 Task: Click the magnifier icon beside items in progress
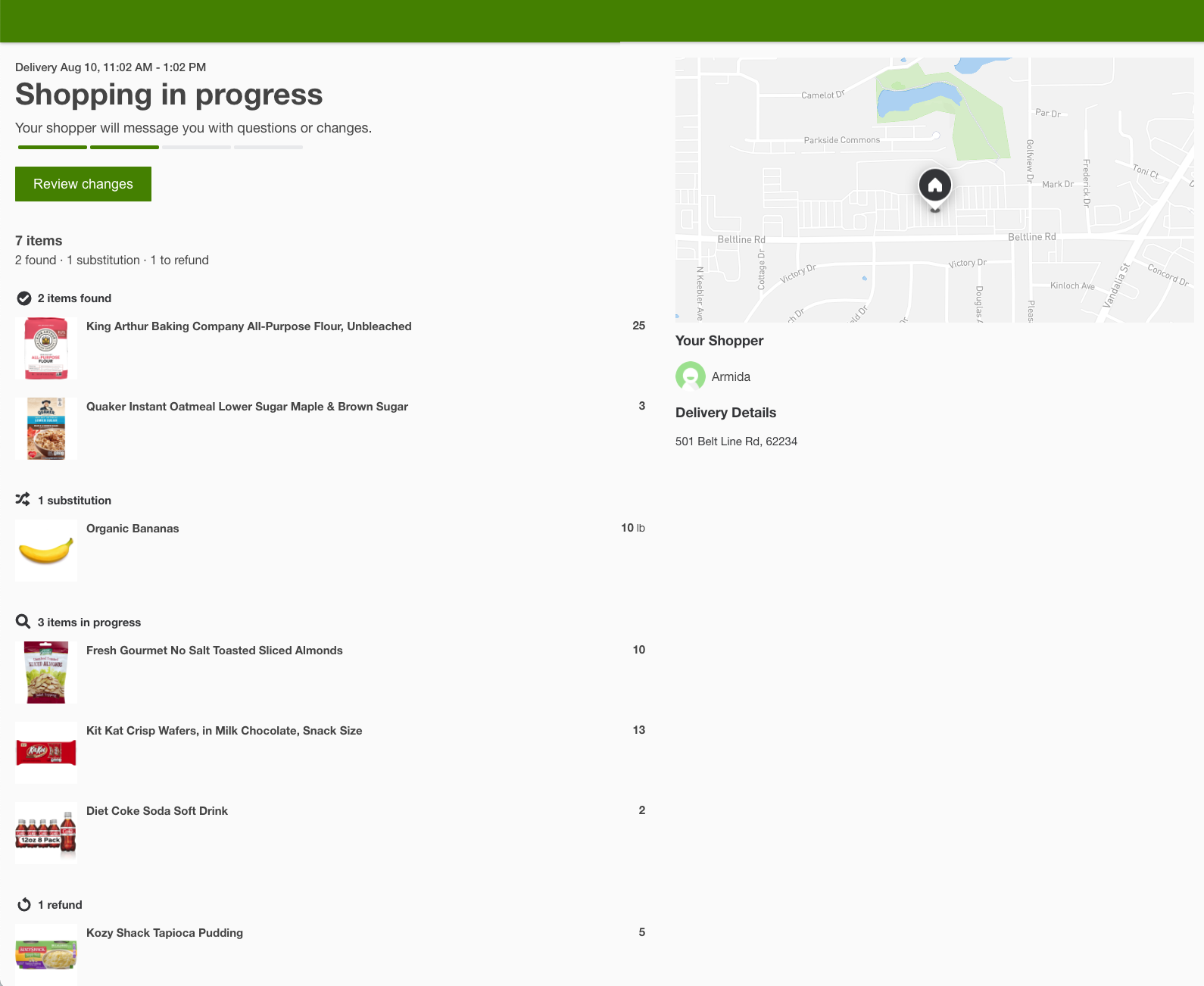tap(23, 622)
